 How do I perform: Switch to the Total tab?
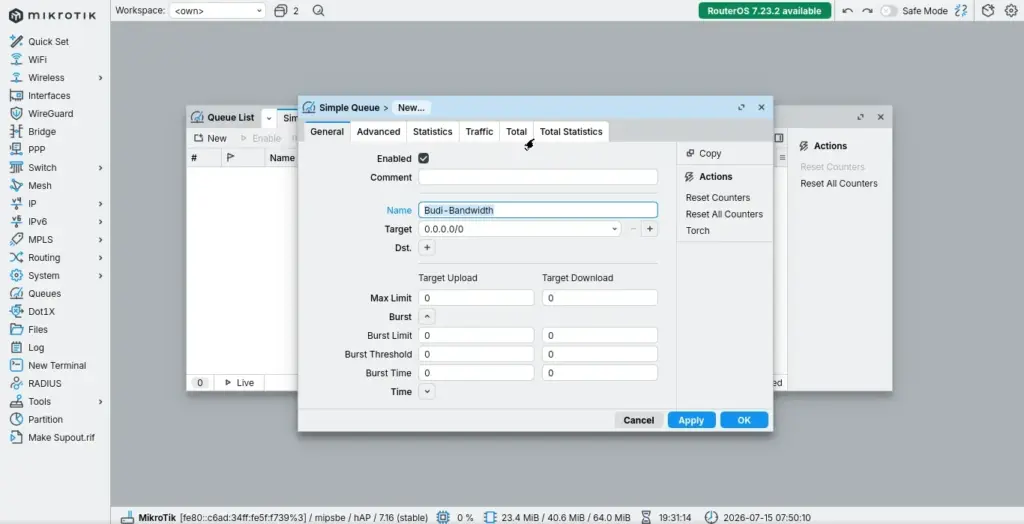517,131
